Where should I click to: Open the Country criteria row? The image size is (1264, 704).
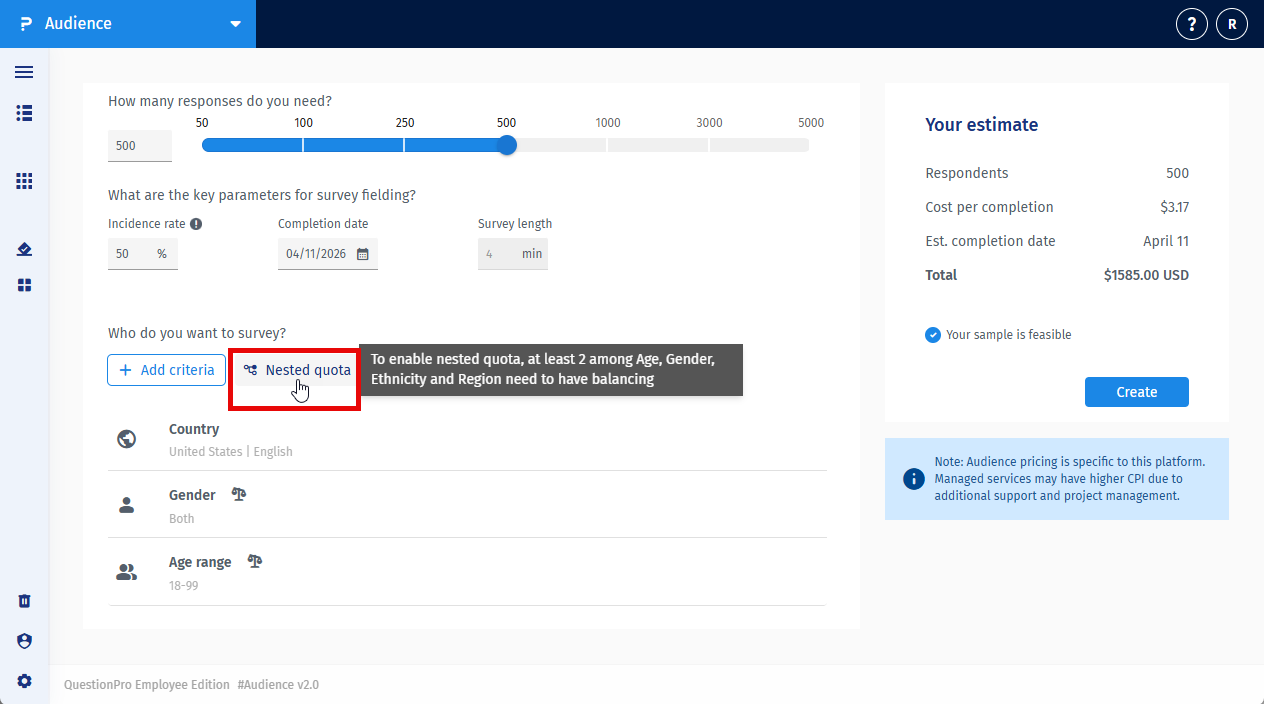pos(468,439)
